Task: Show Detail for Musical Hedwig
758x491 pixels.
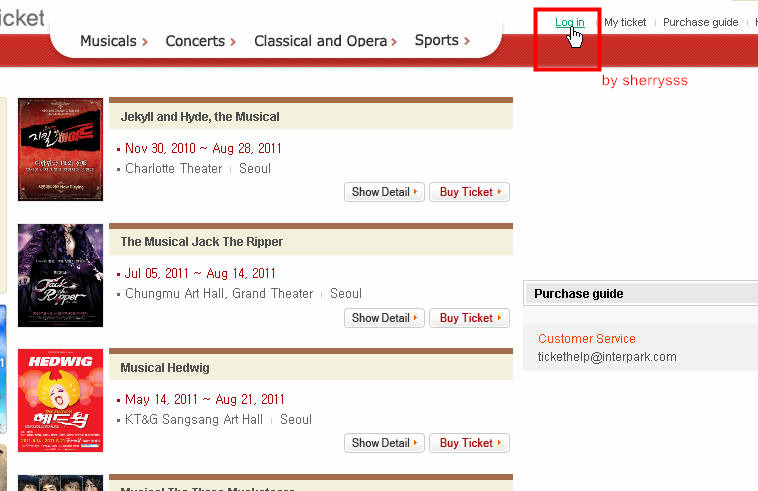Action: click(x=384, y=443)
